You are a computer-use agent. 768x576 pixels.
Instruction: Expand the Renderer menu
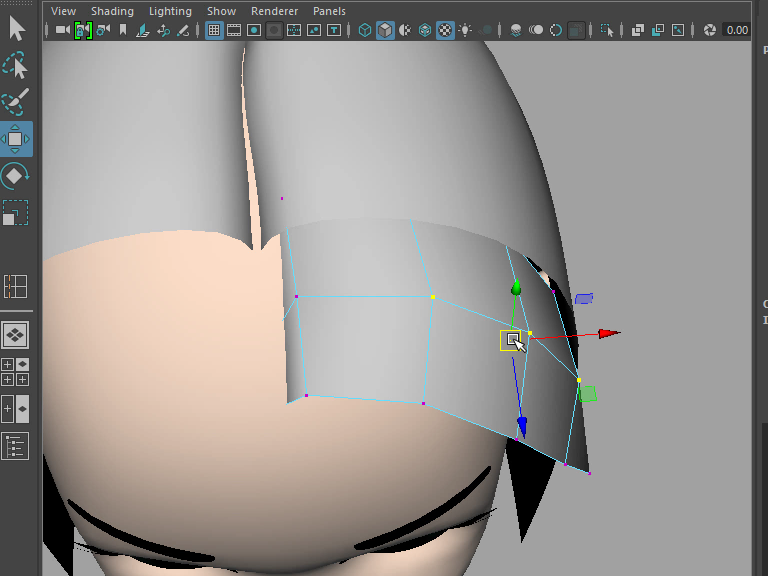click(274, 11)
